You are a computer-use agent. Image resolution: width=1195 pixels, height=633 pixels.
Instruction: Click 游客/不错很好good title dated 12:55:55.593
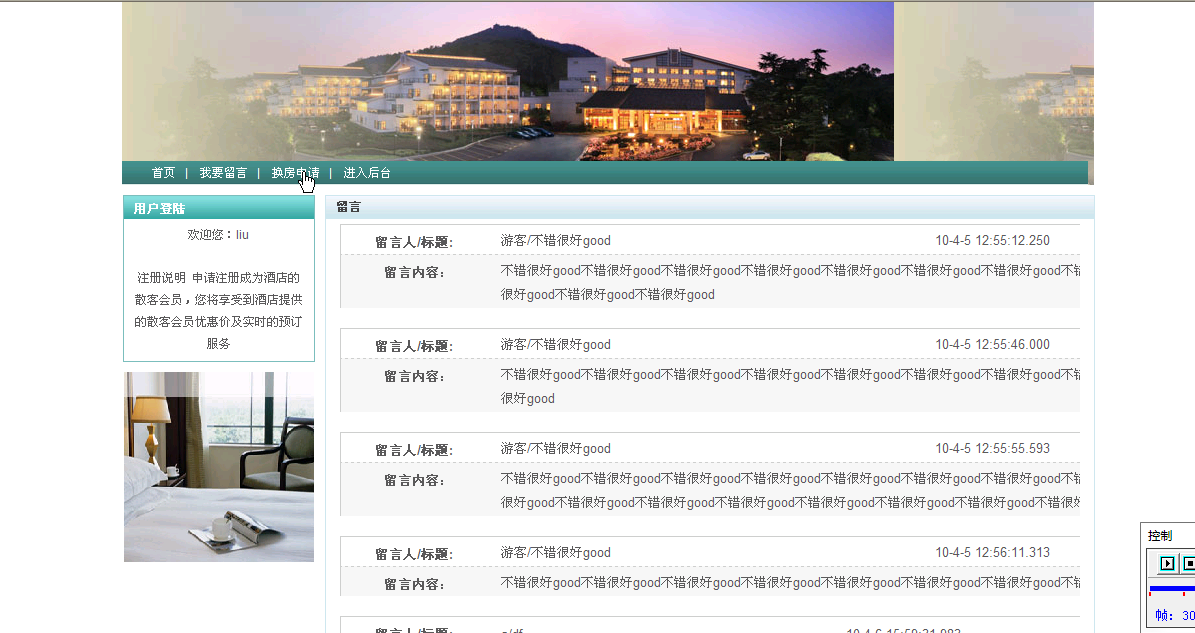556,449
